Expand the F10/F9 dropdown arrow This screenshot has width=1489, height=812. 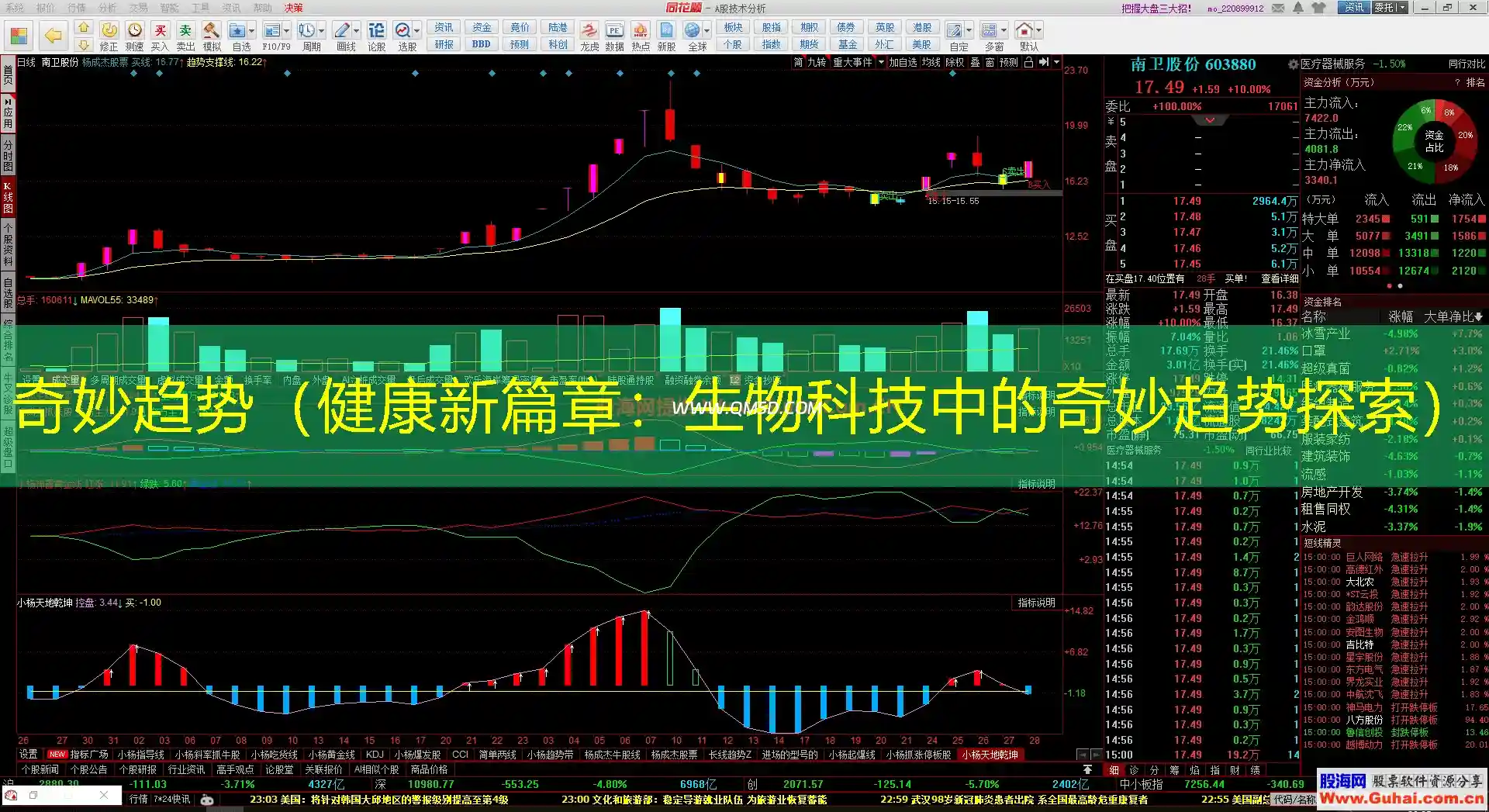coord(286,31)
